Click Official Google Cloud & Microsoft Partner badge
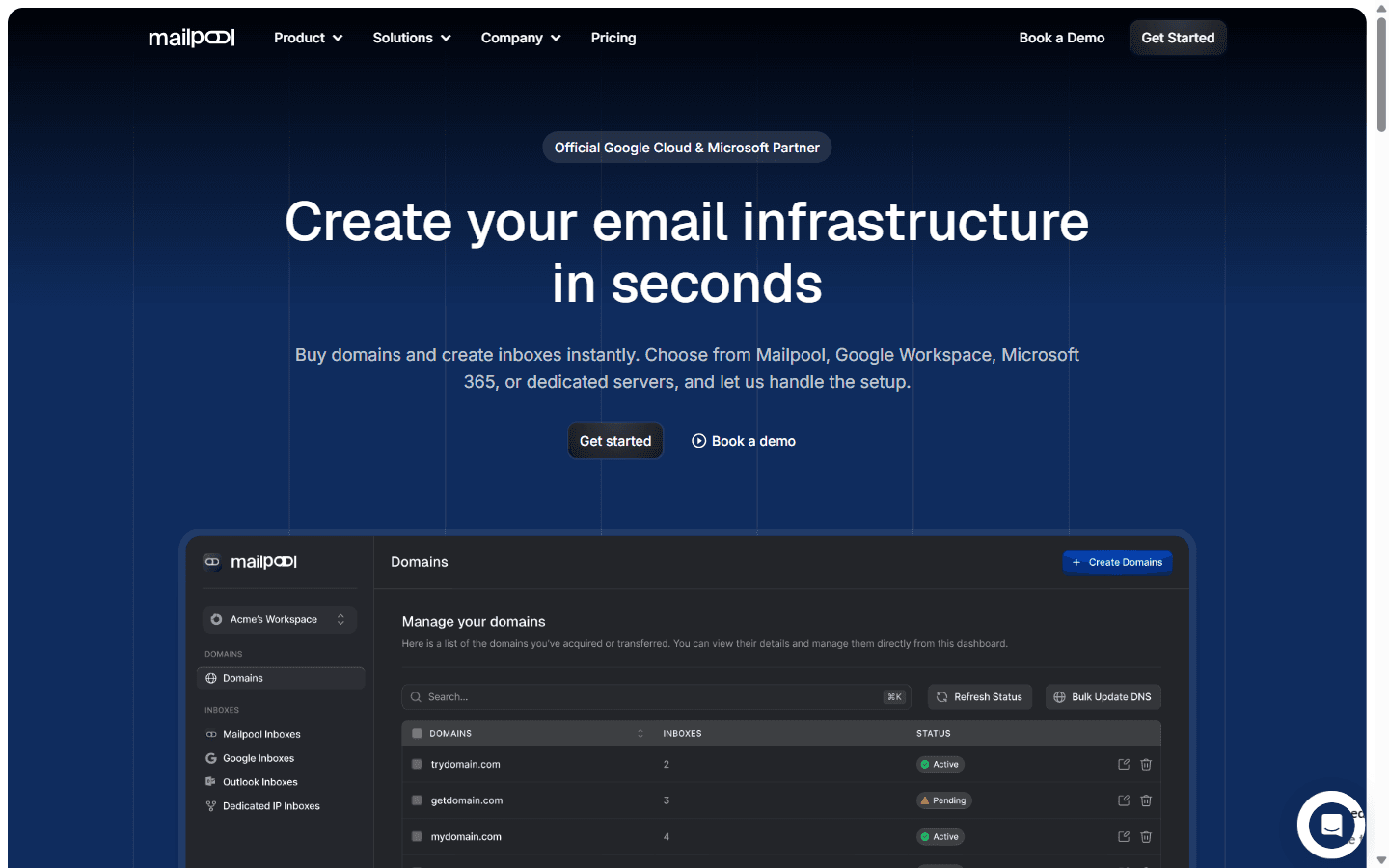Screen dimensions: 1389x868 687,148
